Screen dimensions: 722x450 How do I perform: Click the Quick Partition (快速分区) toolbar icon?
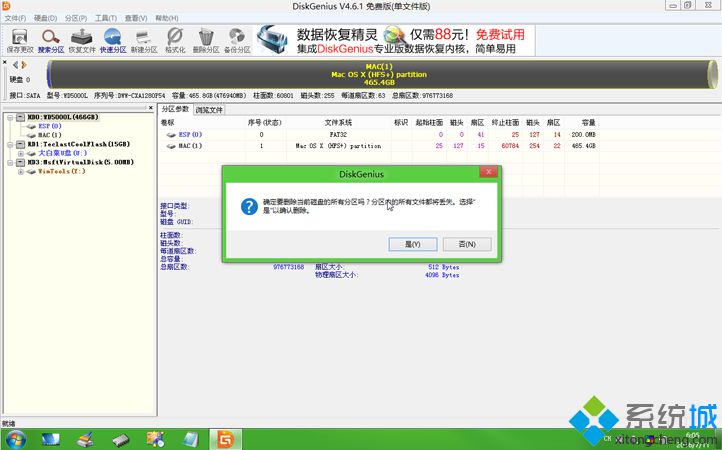pos(113,41)
